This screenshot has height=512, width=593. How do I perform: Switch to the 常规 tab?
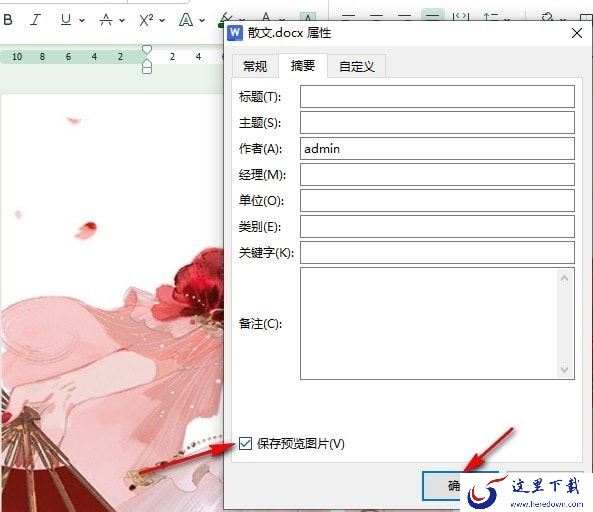(255, 67)
